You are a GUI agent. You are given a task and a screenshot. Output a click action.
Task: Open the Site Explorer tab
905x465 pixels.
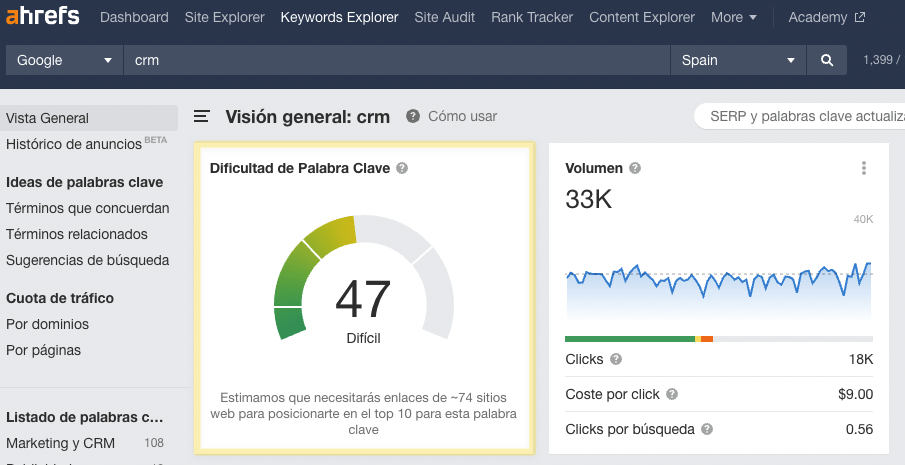point(225,17)
